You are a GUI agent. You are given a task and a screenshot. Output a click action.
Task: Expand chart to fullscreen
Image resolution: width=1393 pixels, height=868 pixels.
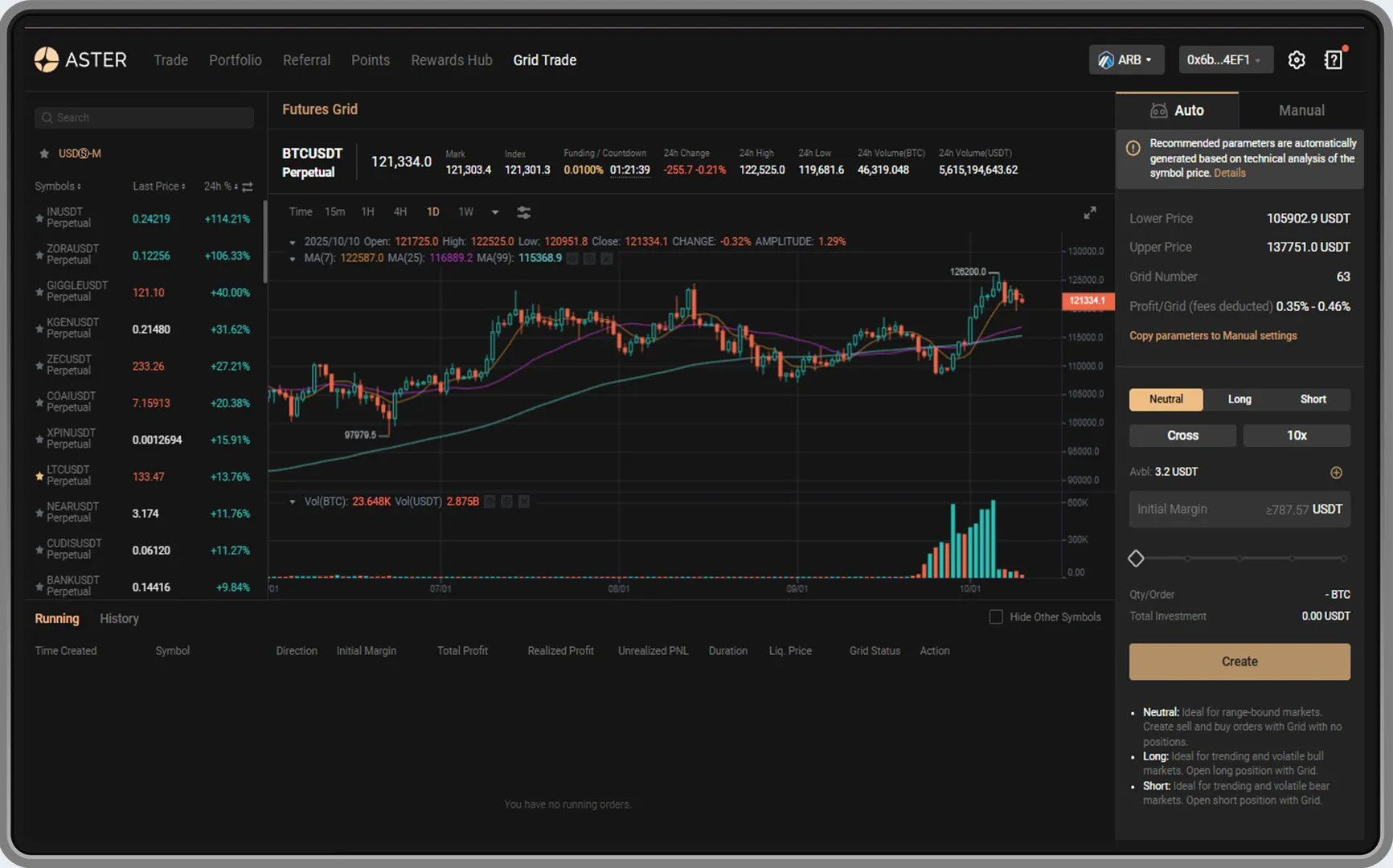(1089, 213)
